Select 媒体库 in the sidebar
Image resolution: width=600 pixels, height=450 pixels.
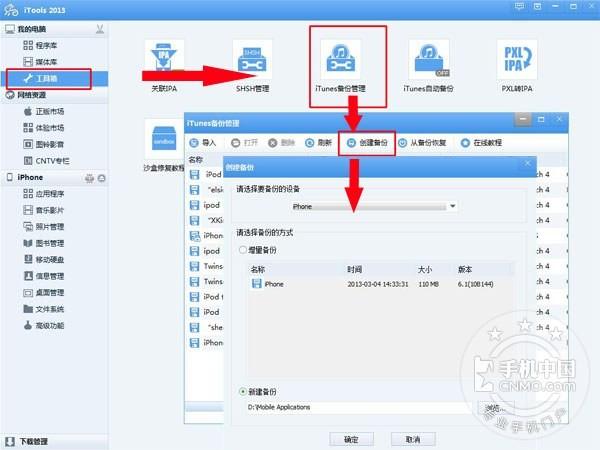[41, 62]
